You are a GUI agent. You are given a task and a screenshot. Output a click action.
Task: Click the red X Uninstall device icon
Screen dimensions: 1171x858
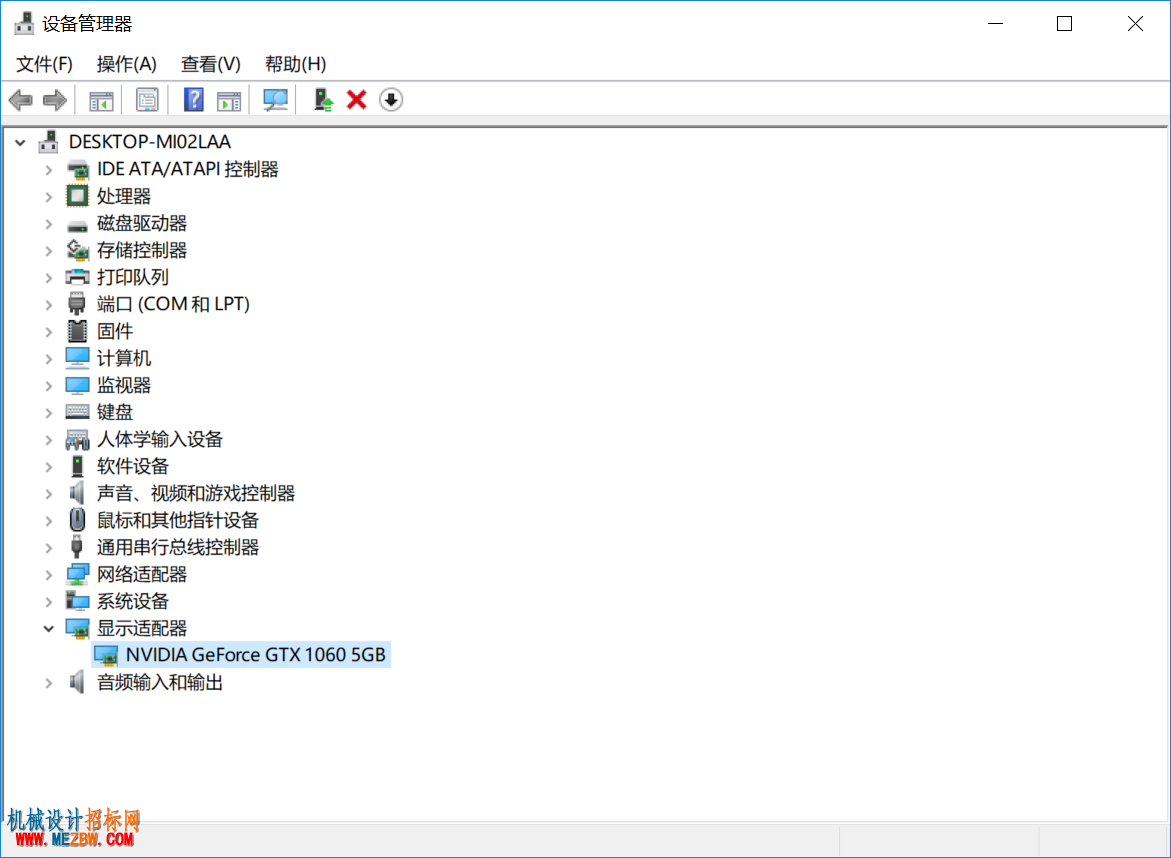click(357, 99)
